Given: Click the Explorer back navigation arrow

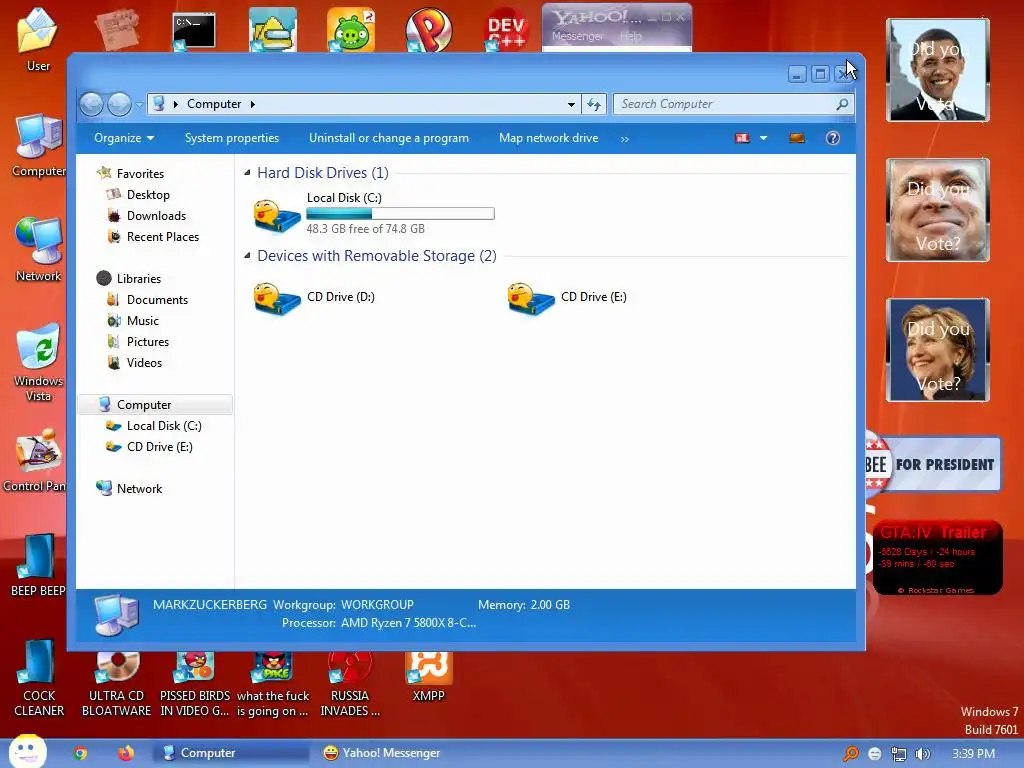Looking at the screenshot, I should pos(91,104).
